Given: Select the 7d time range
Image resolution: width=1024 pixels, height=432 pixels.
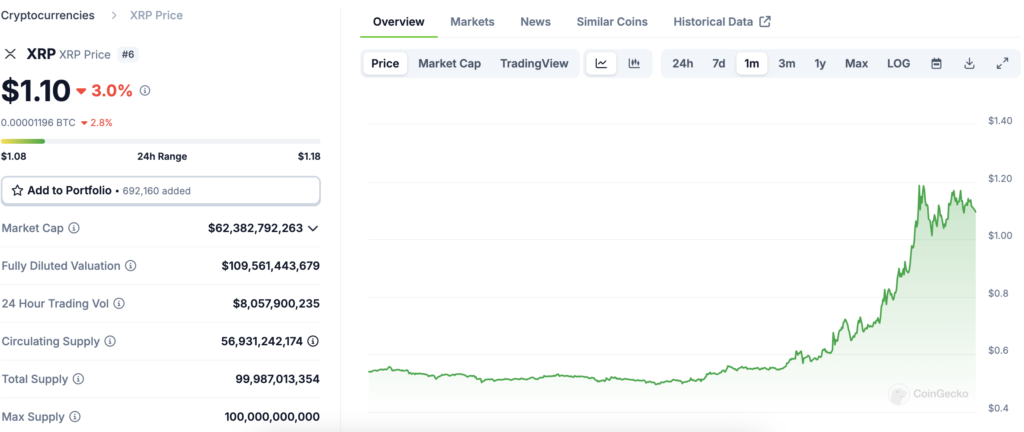Looking at the screenshot, I should click(718, 64).
